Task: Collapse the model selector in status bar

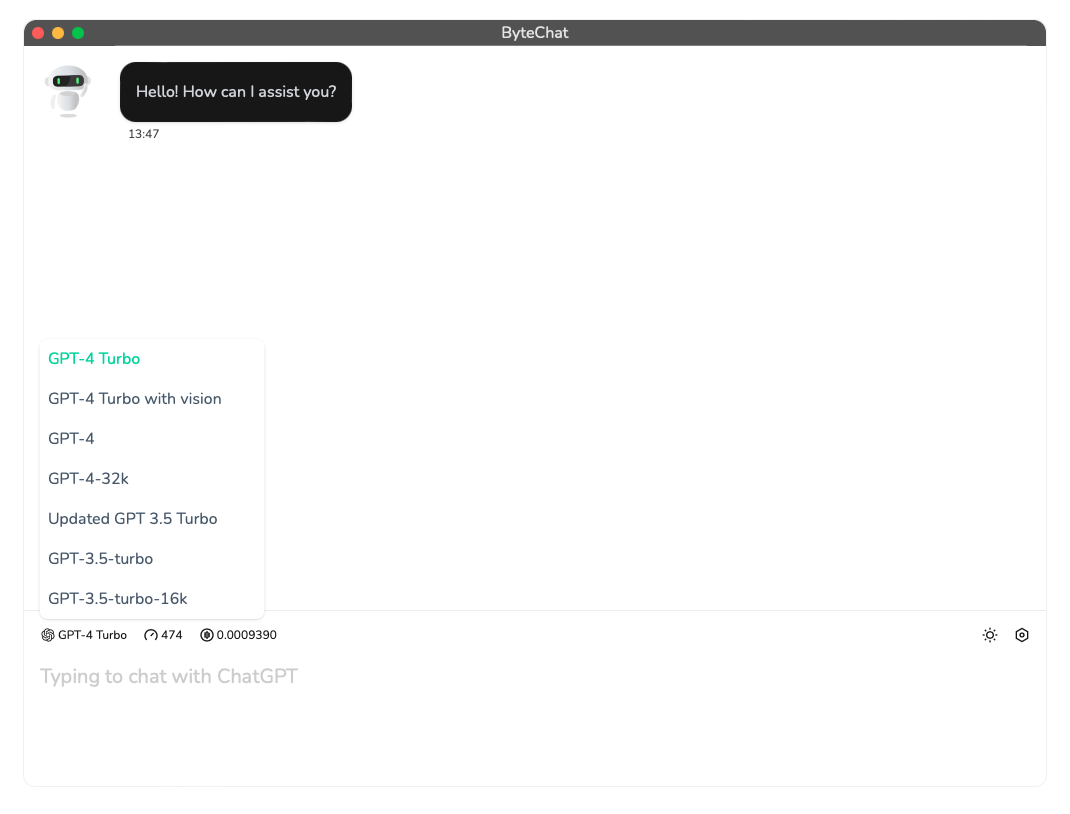Action: point(84,635)
